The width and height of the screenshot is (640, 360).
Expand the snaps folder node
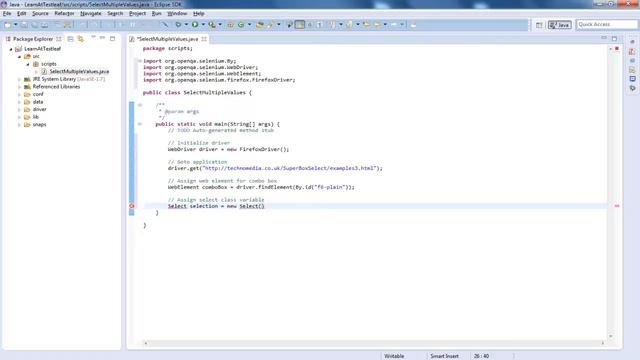click(x=19, y=125)
